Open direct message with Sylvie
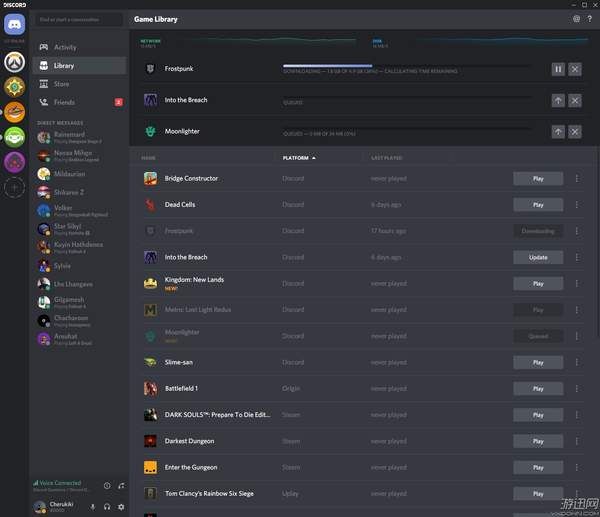Screen dimensions: 600x517 tap(79, 266)
